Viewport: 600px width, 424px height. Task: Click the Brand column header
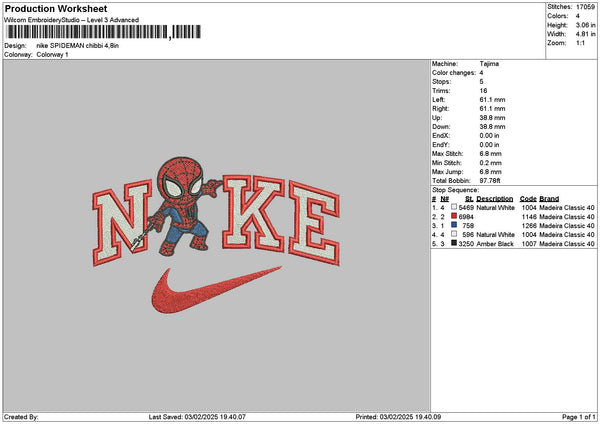[x=549, y=199]
